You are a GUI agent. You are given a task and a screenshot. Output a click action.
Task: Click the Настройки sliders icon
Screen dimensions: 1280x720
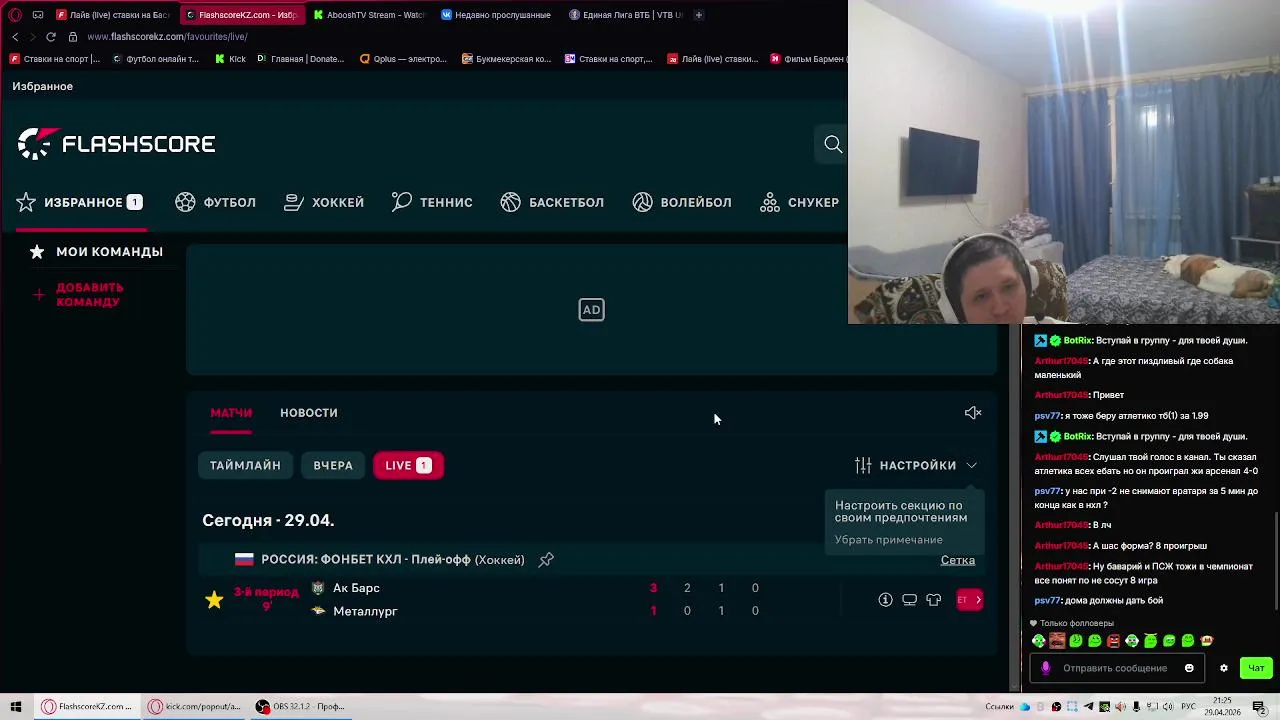tap(863, 465)
